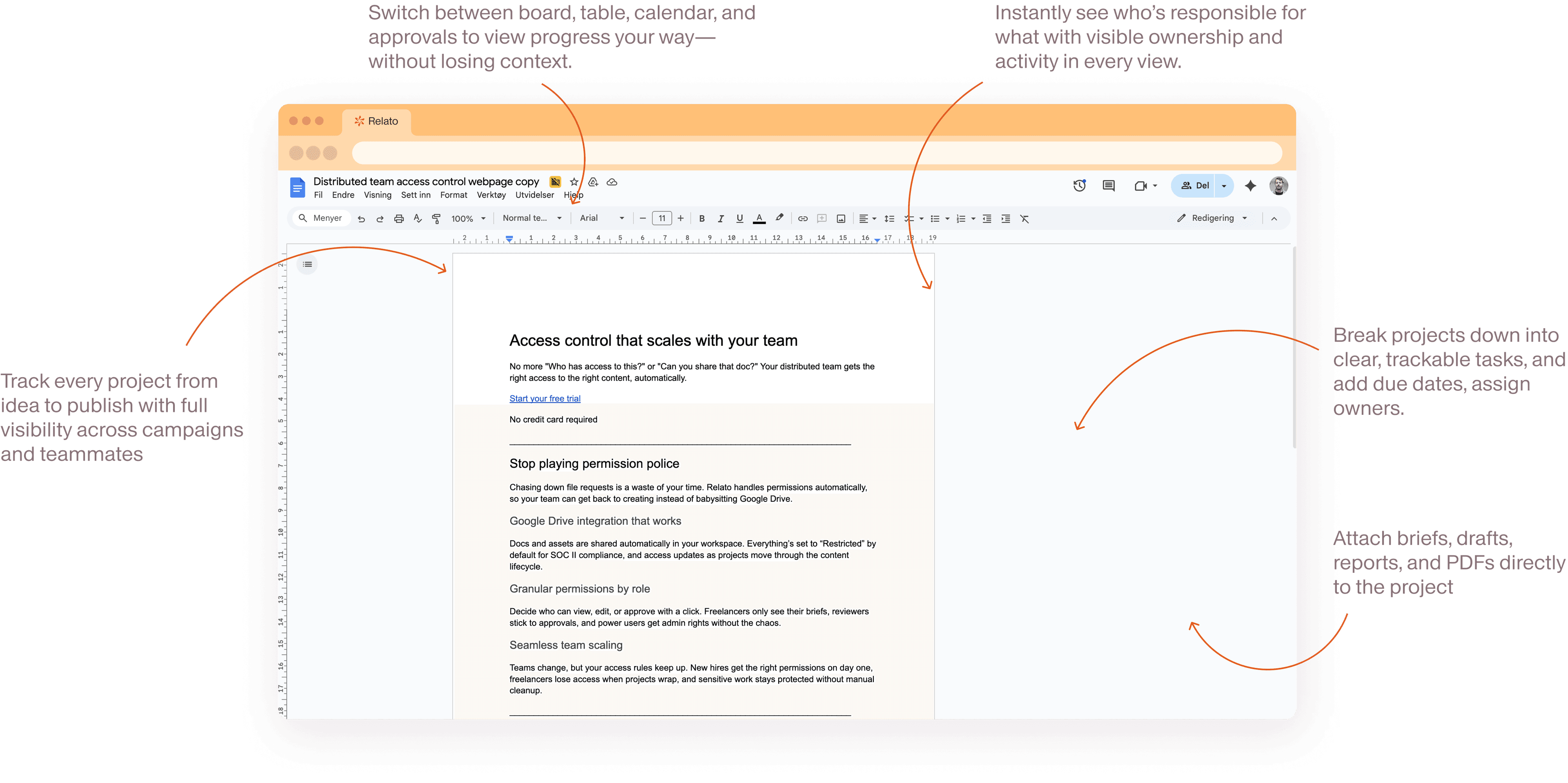Screen dimensions: 1568x783
Task: Click the Del share button
Action: [x=1195, y=186]
